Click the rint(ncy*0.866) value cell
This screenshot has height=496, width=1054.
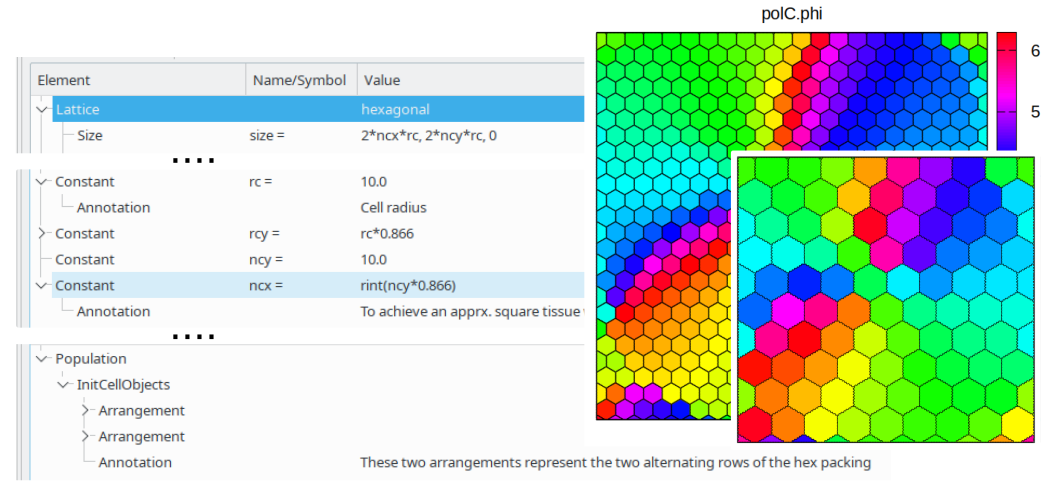tap(408, 285)
